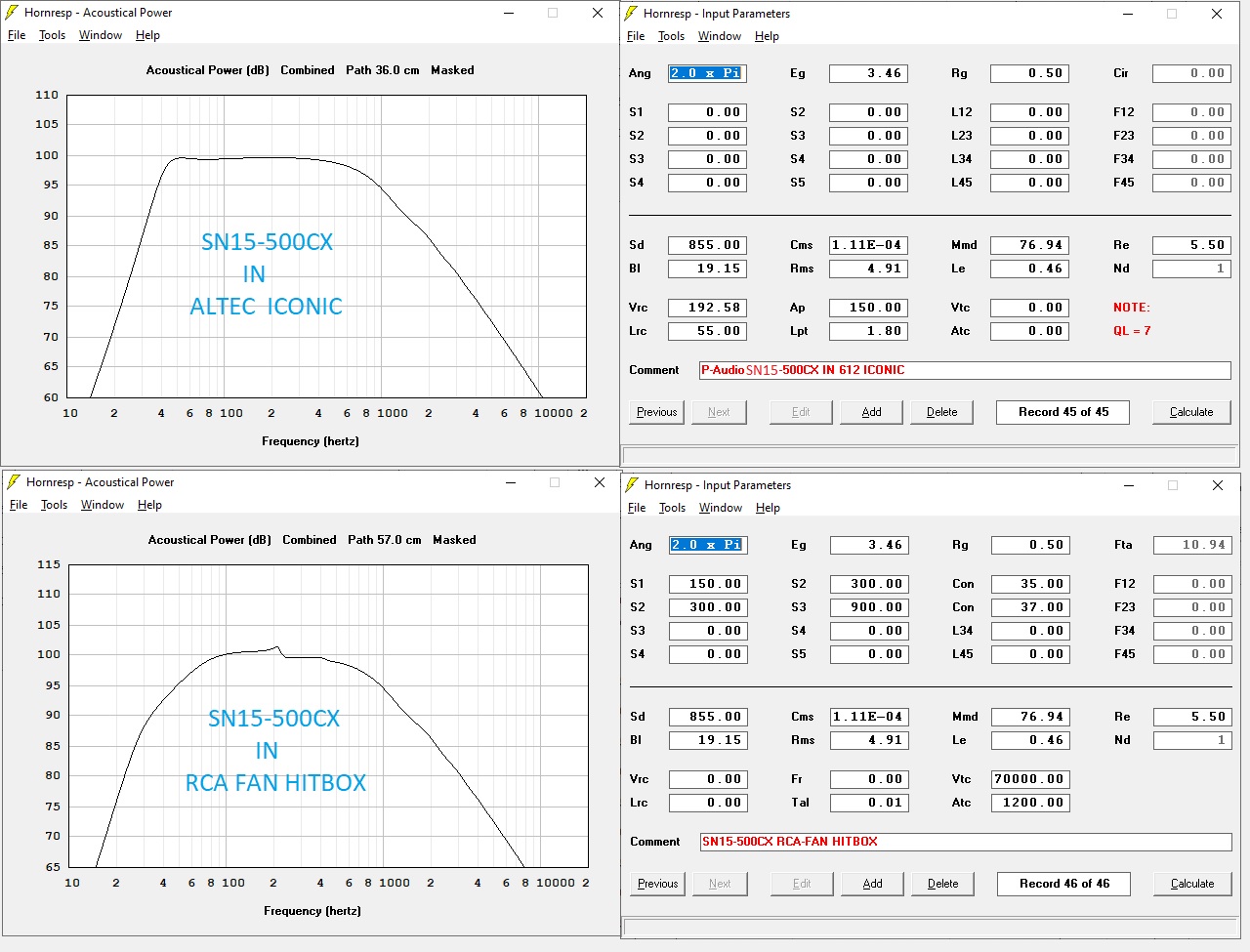Click Rg field in top Input Parameters window

point(1029,73)
